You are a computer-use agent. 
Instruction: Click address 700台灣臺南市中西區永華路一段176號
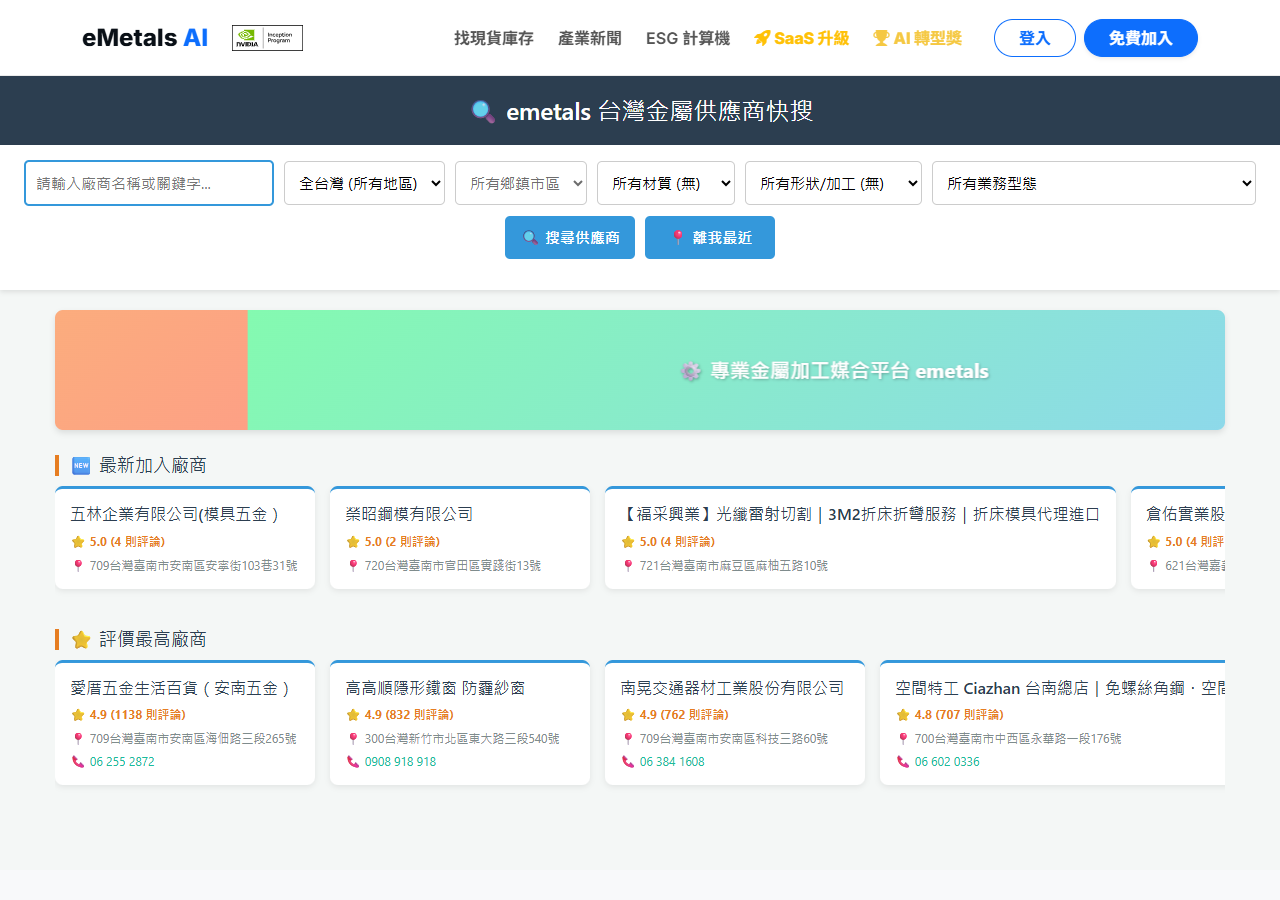[1018, 739]
